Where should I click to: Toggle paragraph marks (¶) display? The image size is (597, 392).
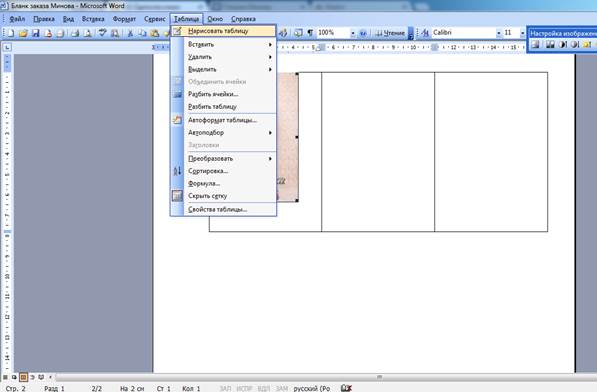pyautogui.click(x=310, y=33)
